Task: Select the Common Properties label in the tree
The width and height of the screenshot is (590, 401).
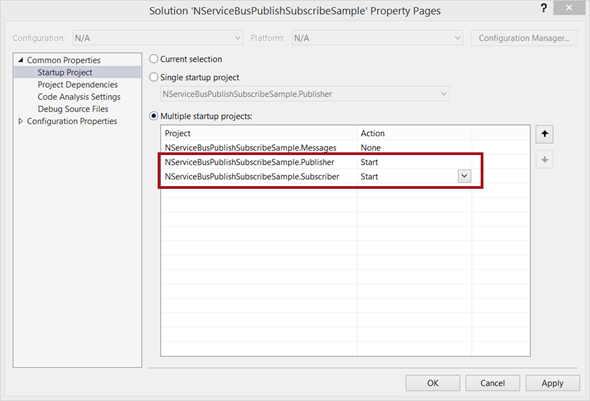Action: (x=64, y=60)
